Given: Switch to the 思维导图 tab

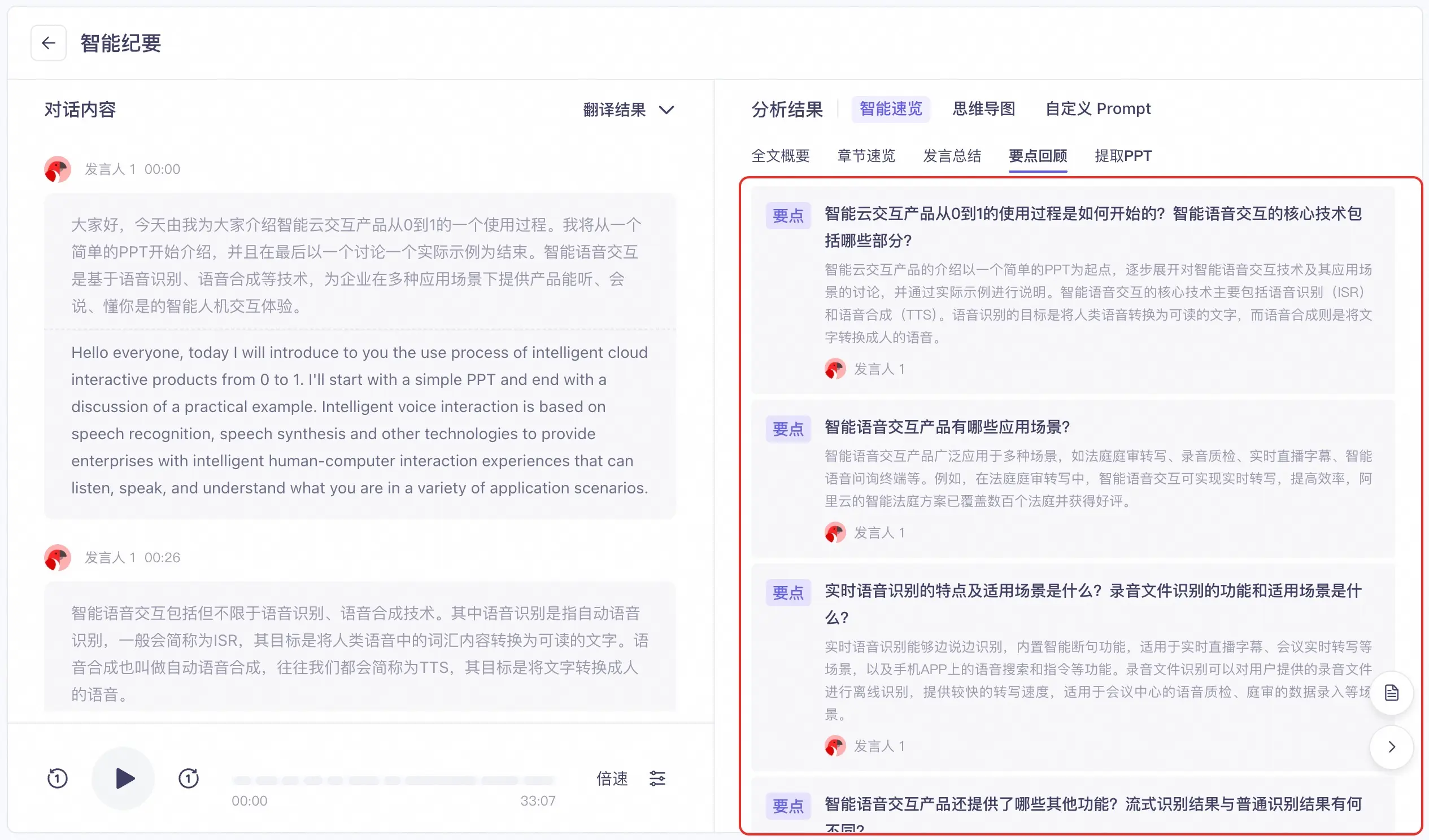Looking at the screenshot, I should click(x=984, y=109).
